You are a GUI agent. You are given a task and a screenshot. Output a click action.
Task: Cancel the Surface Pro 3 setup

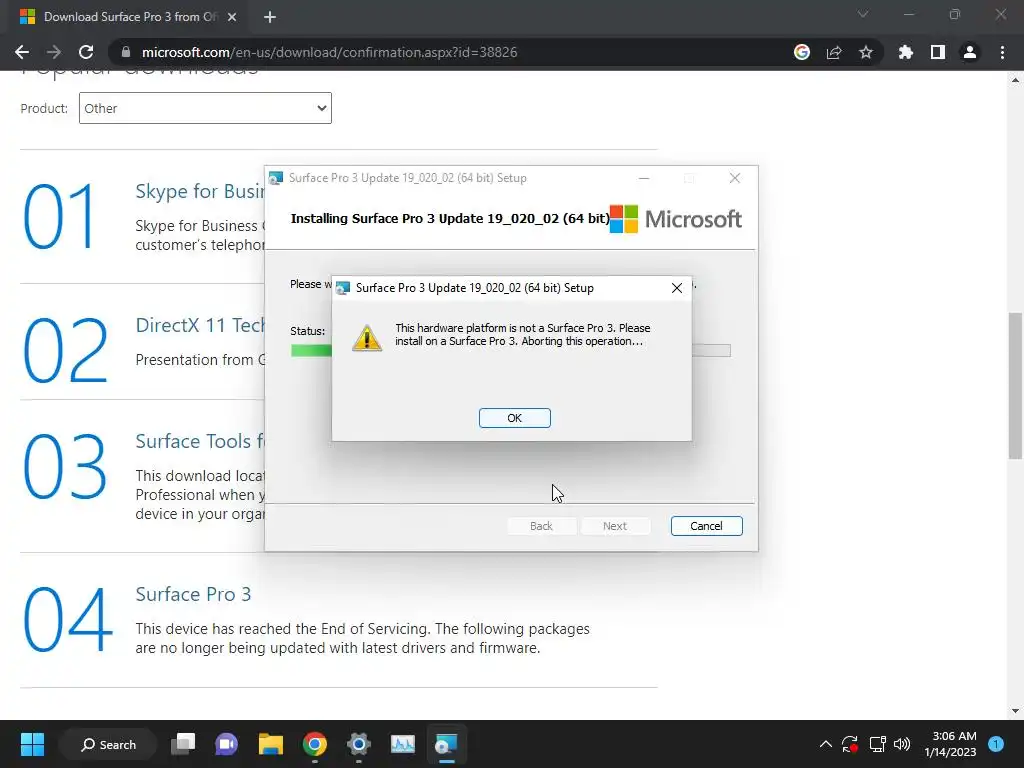[x=706, y=526]
